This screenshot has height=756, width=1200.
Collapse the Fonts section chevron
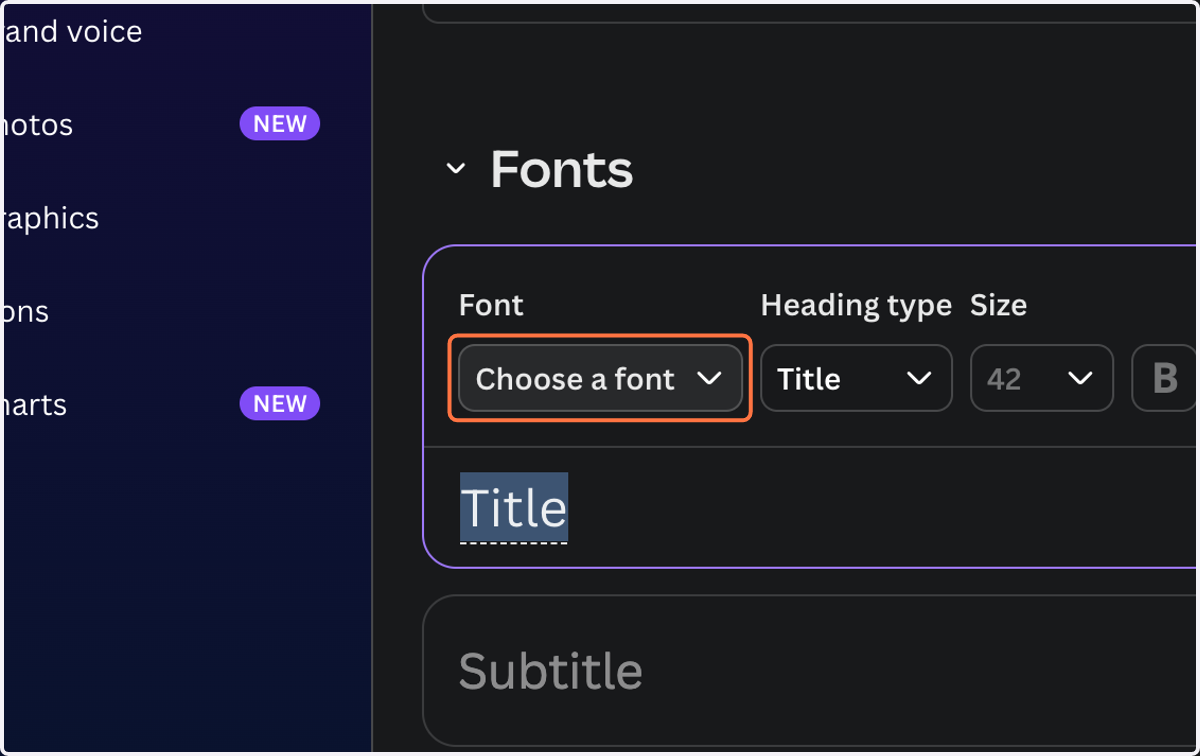coord(455,169)
